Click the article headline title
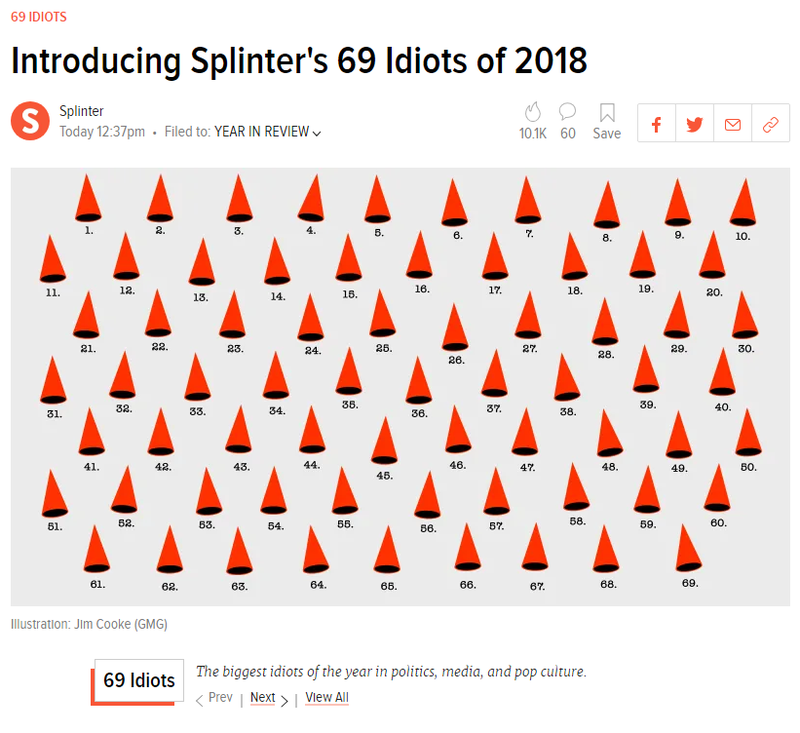Viewport: 800px width, 733px height. 299,61
